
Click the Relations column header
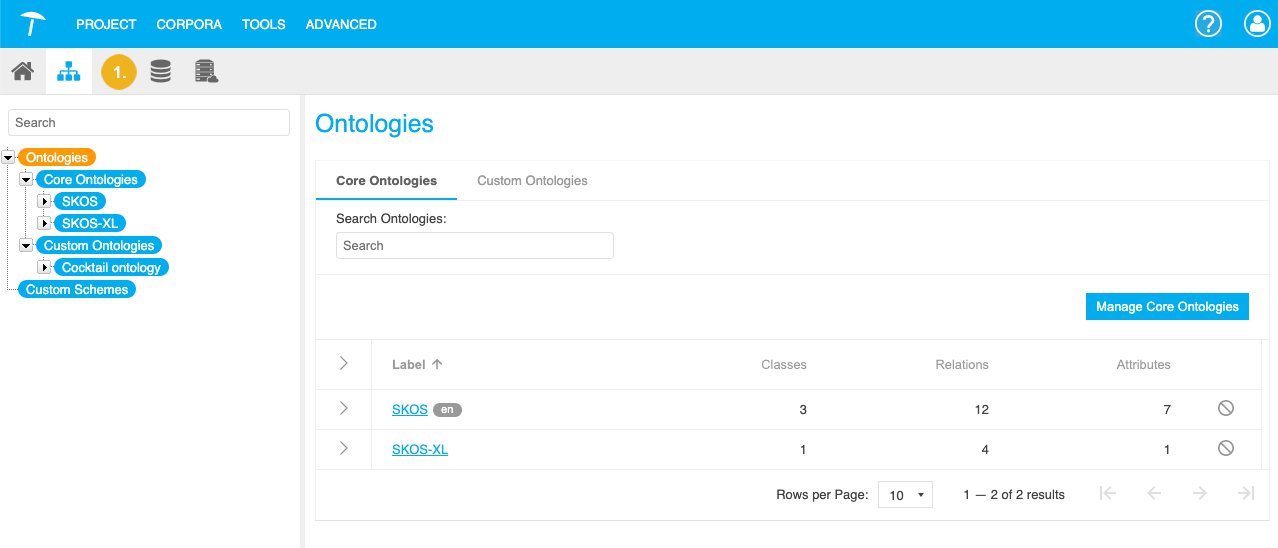click(962, 365)
